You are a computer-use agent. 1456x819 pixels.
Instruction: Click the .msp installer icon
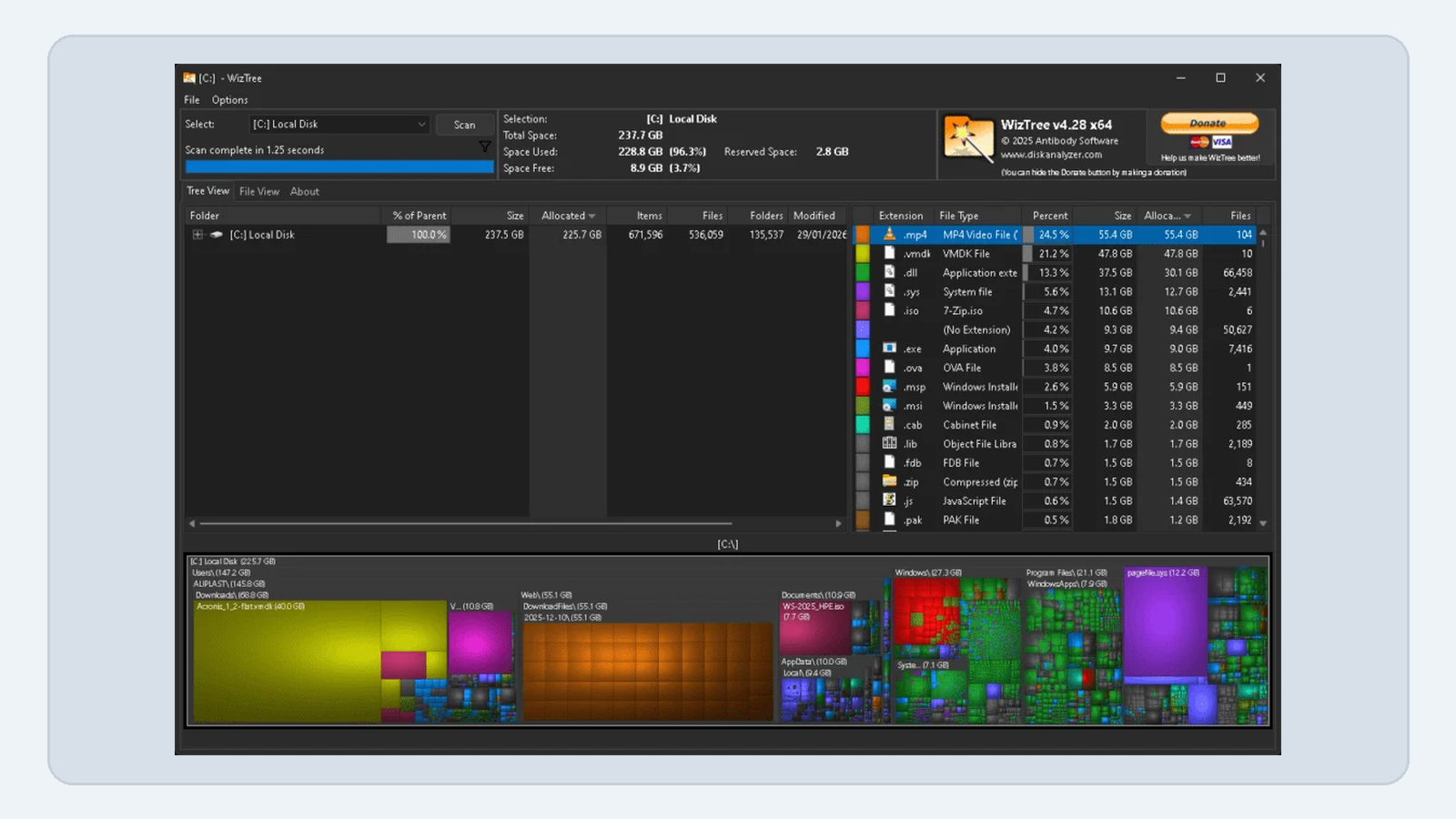click(x=889, y=387)
